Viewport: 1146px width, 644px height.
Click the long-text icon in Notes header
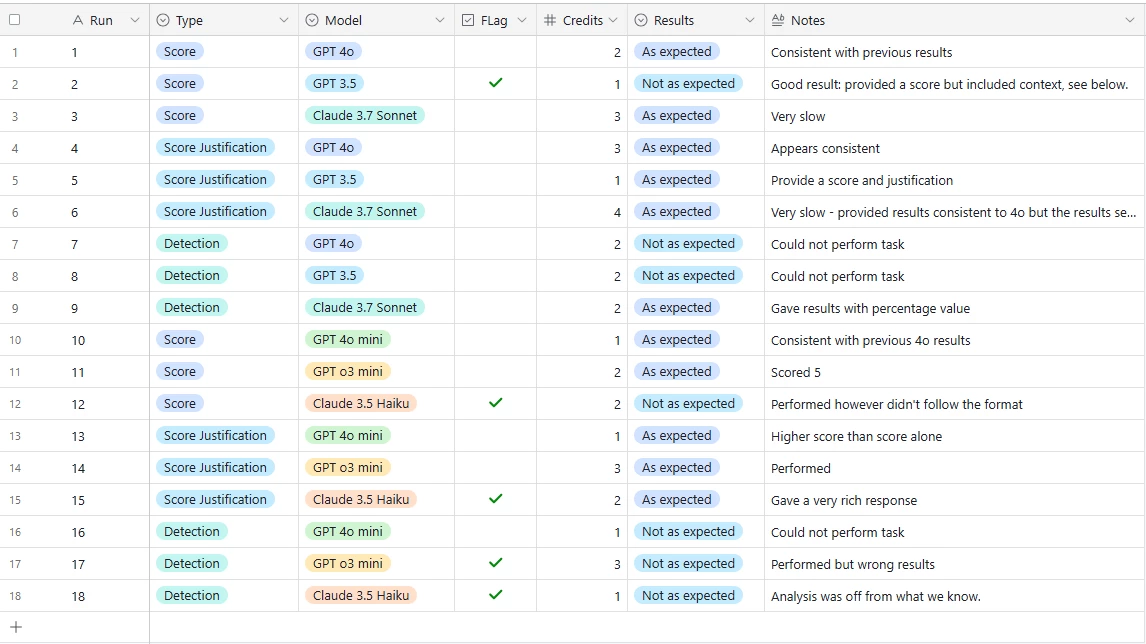pos(778,20)
